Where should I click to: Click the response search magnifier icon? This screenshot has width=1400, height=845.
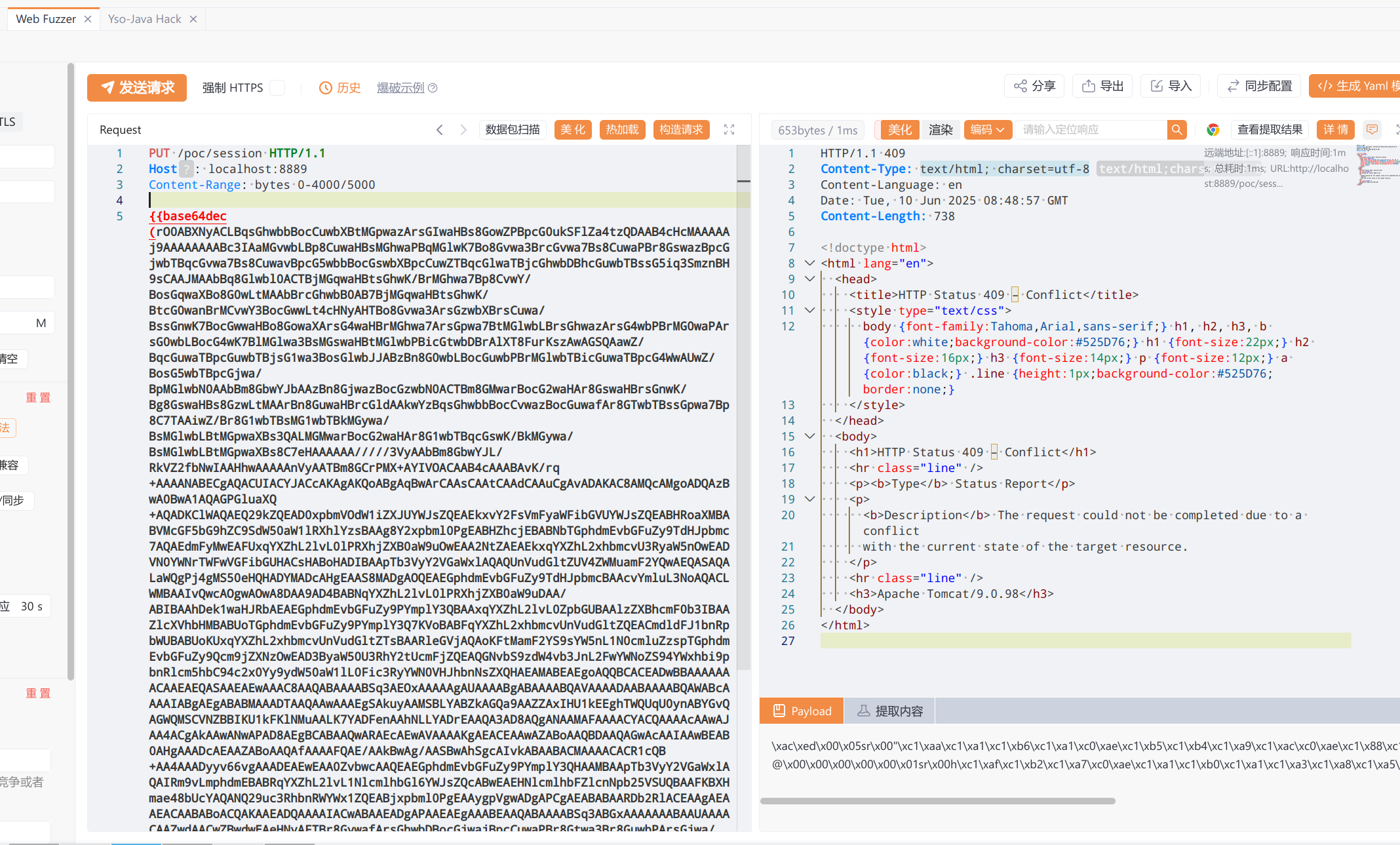(x=1177, y=130)
